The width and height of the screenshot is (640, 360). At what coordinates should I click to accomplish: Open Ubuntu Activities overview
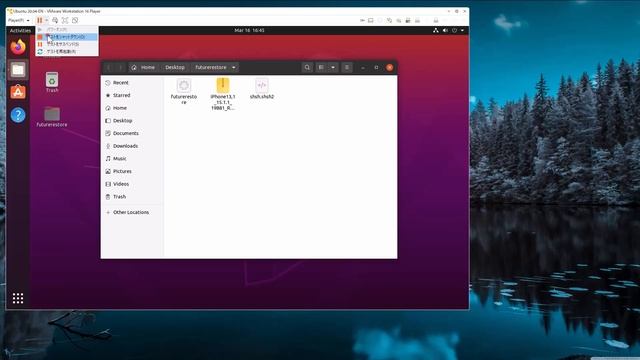pos(20,31)
